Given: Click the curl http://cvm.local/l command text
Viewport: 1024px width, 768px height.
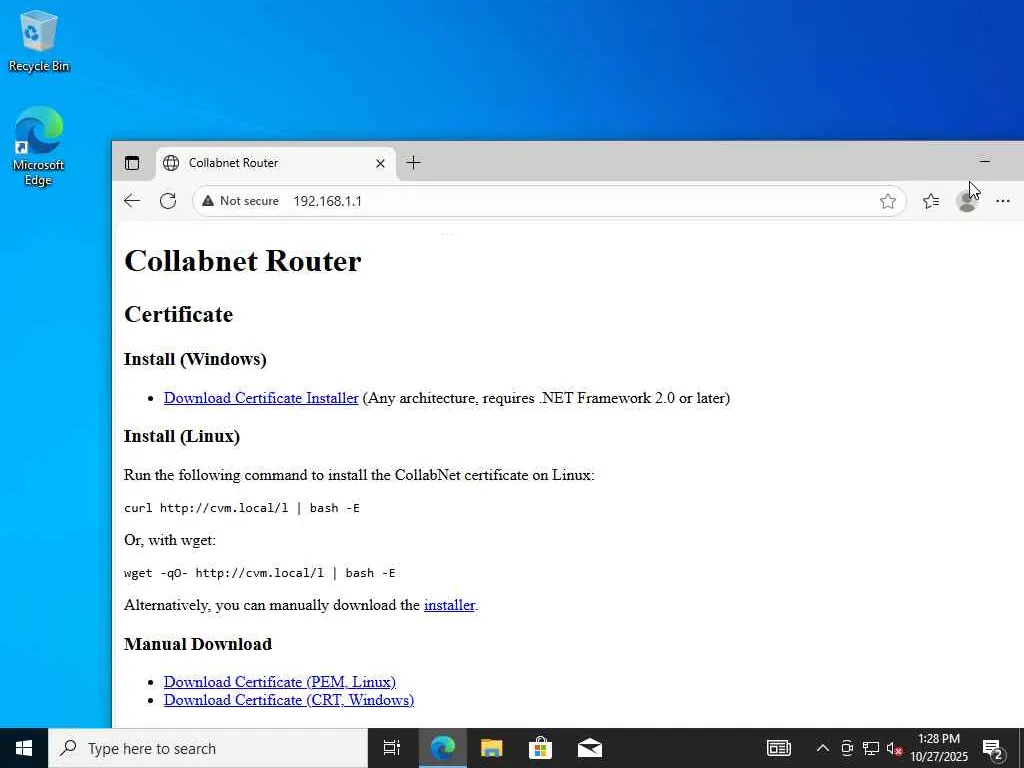Looking at the screenshot, I should 242,508.
